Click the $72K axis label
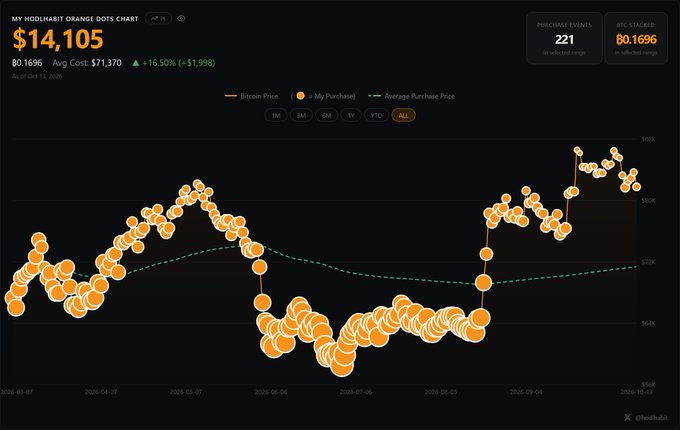 (648, 262)
